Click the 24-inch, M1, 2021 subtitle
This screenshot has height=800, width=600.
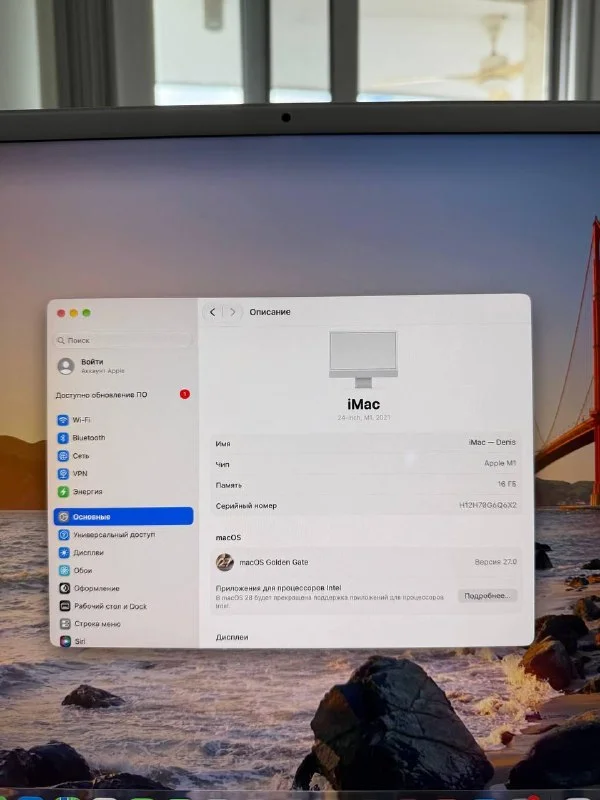point(363,417)
